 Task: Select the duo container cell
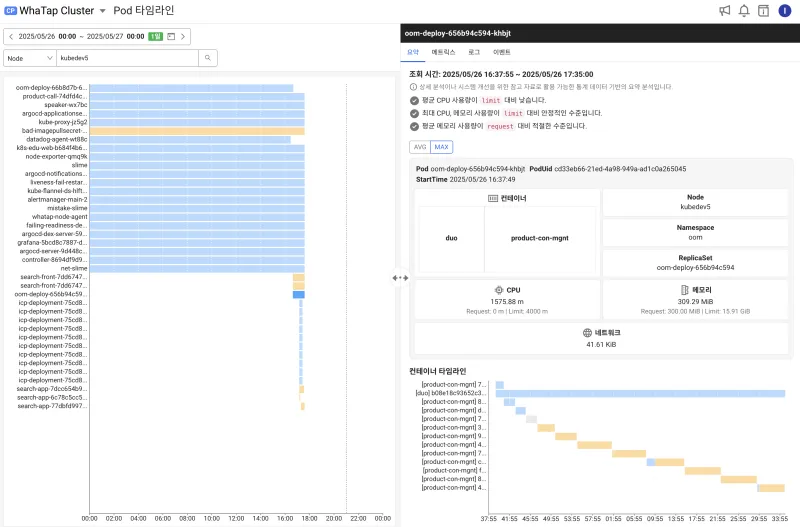click(x=452, y=238)
